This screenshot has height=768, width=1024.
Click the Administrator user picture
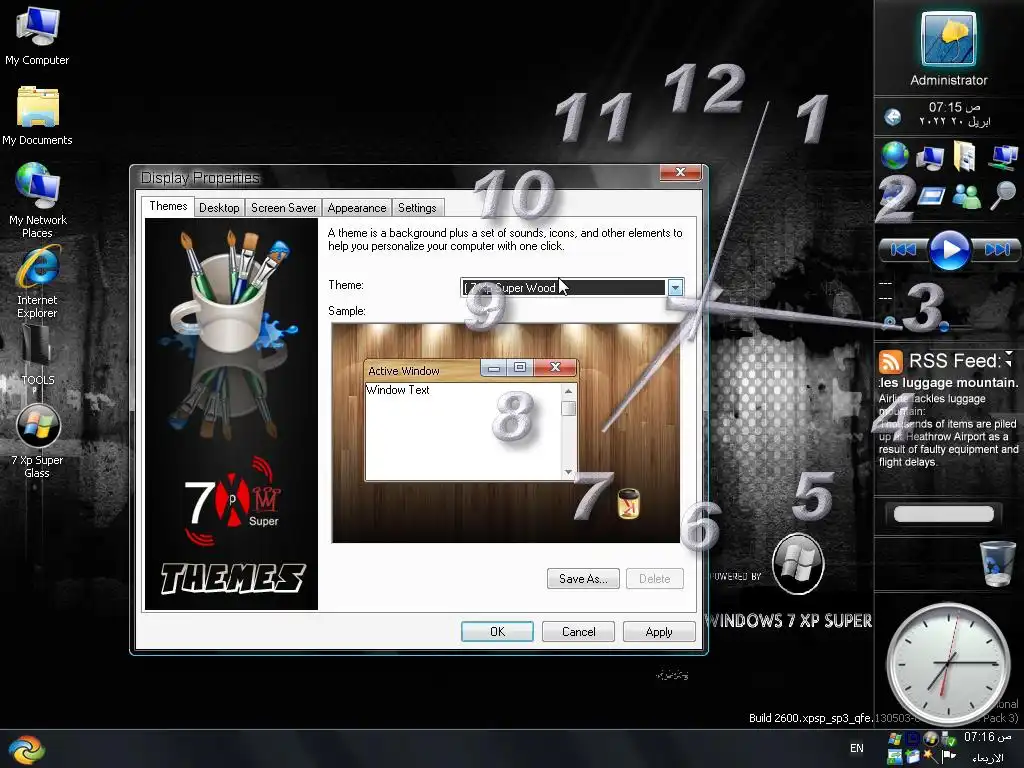click(948, 39)
